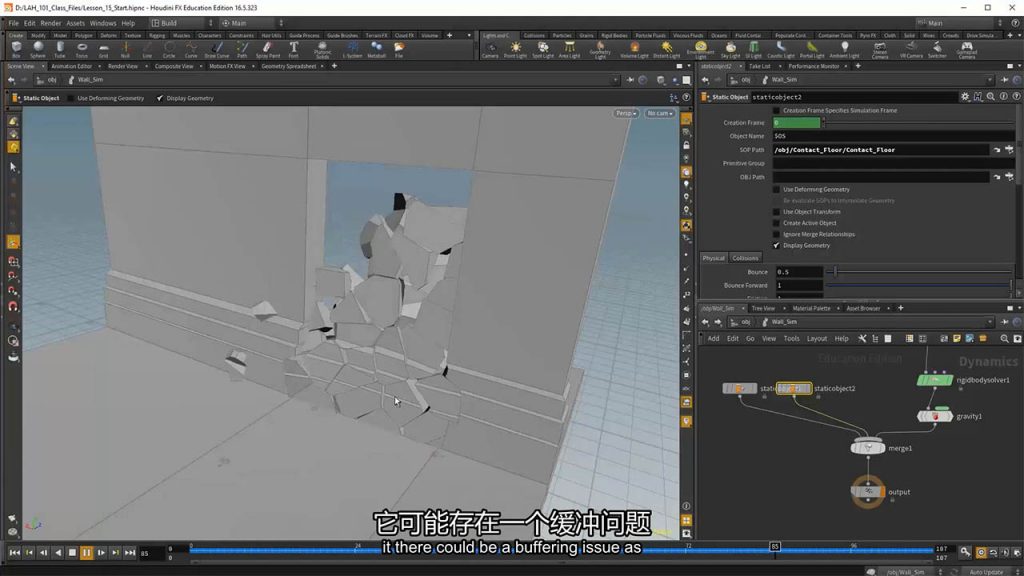Open the network editor Layout menu

(x=816, y=338)
